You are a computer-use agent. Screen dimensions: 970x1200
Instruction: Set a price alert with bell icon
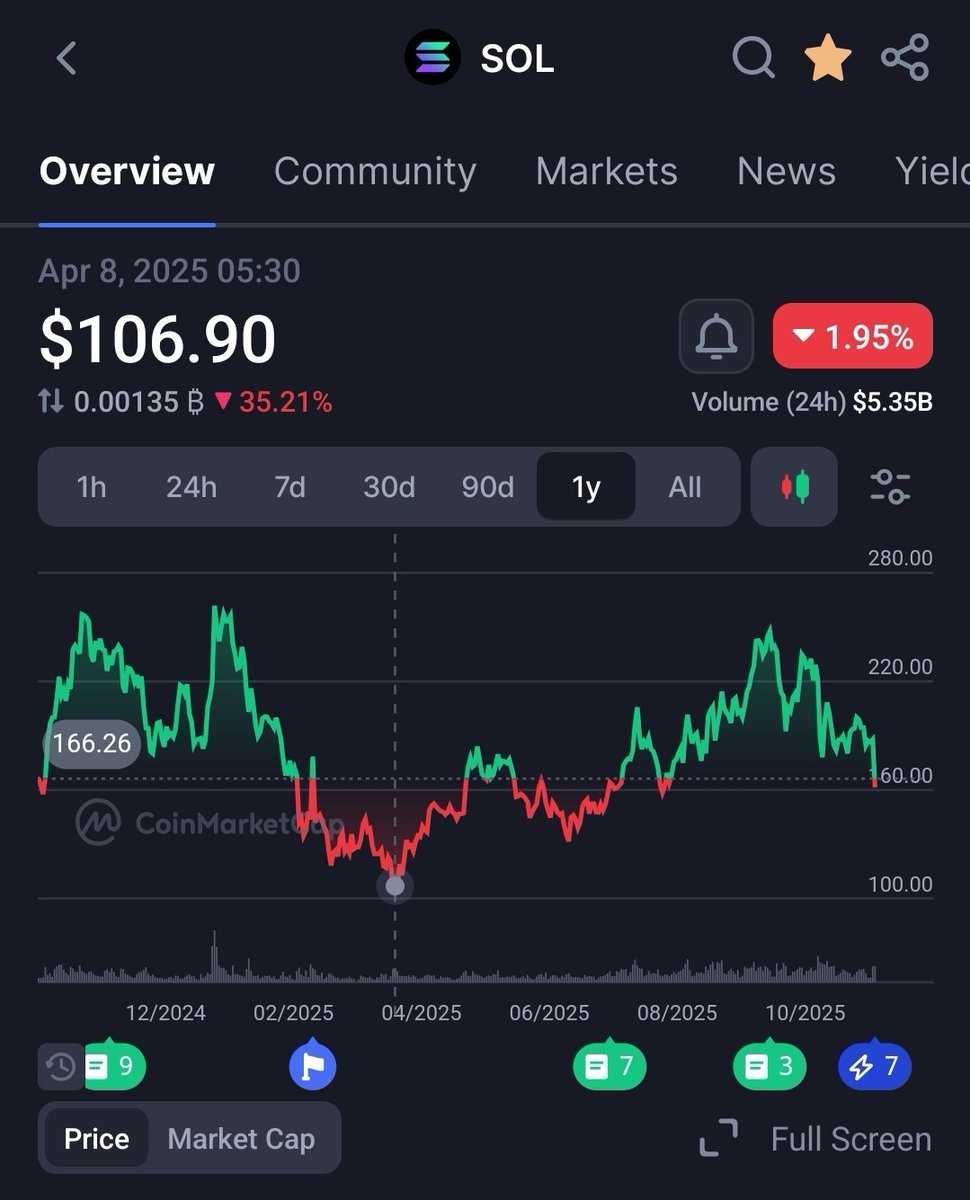pyautogui.click(x=716, y=336)
